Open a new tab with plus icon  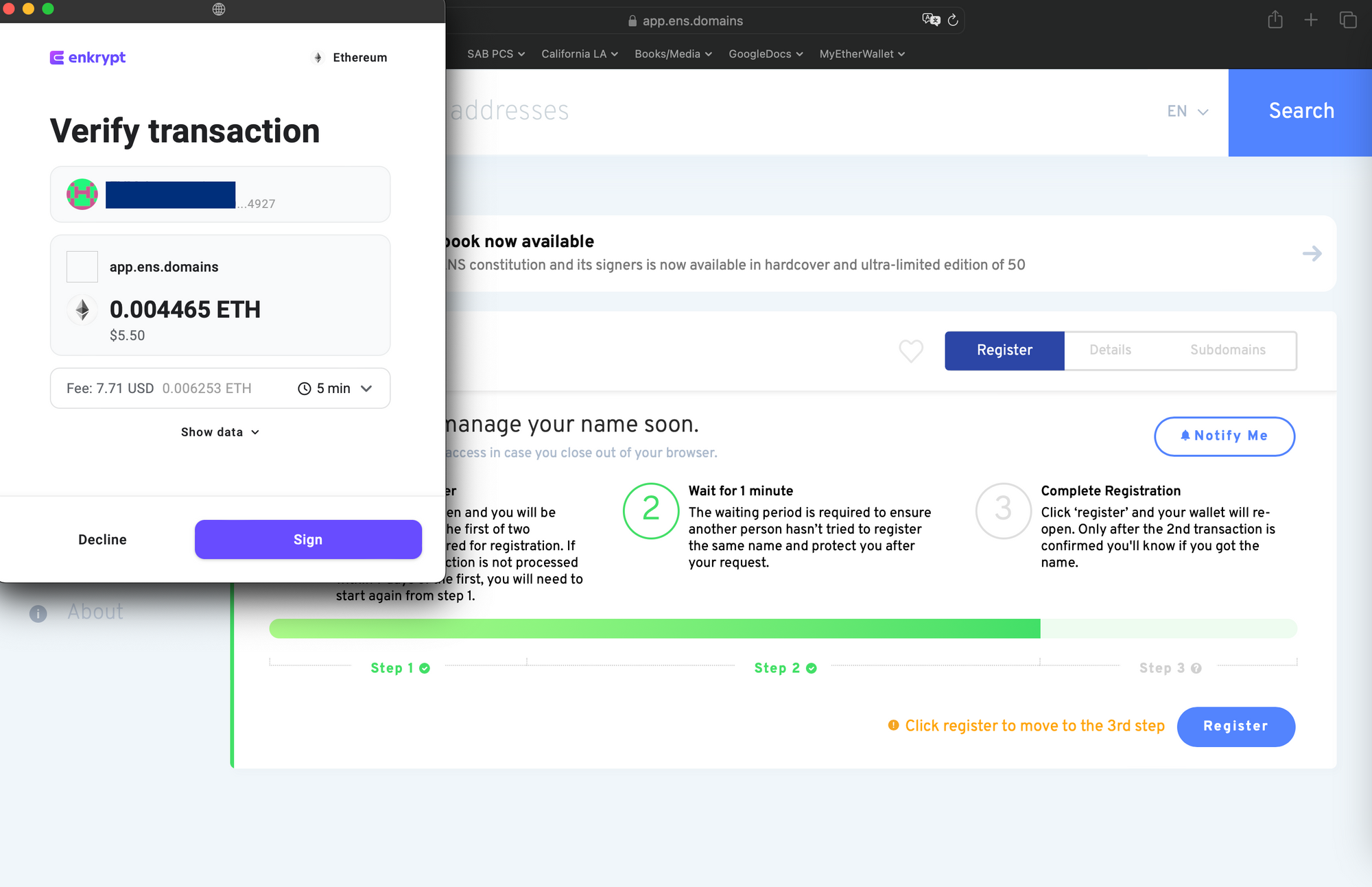[1311, 20]
